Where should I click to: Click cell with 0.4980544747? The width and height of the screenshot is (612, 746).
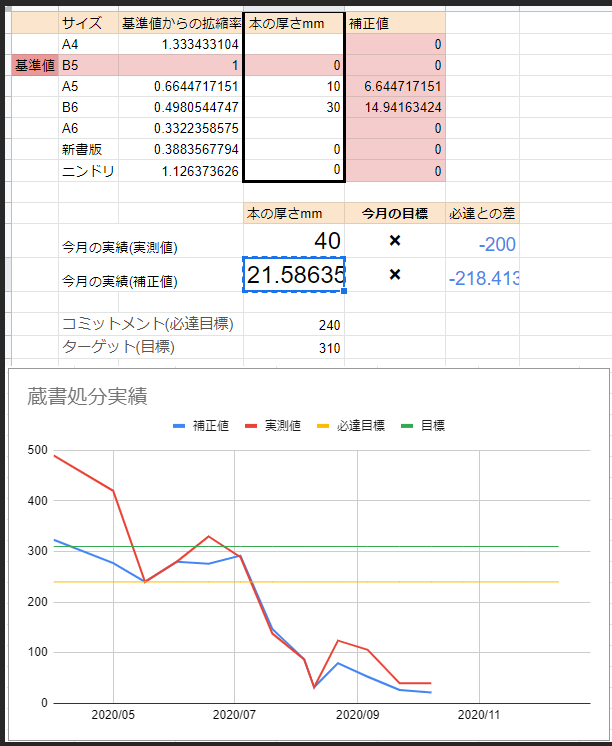181,107
